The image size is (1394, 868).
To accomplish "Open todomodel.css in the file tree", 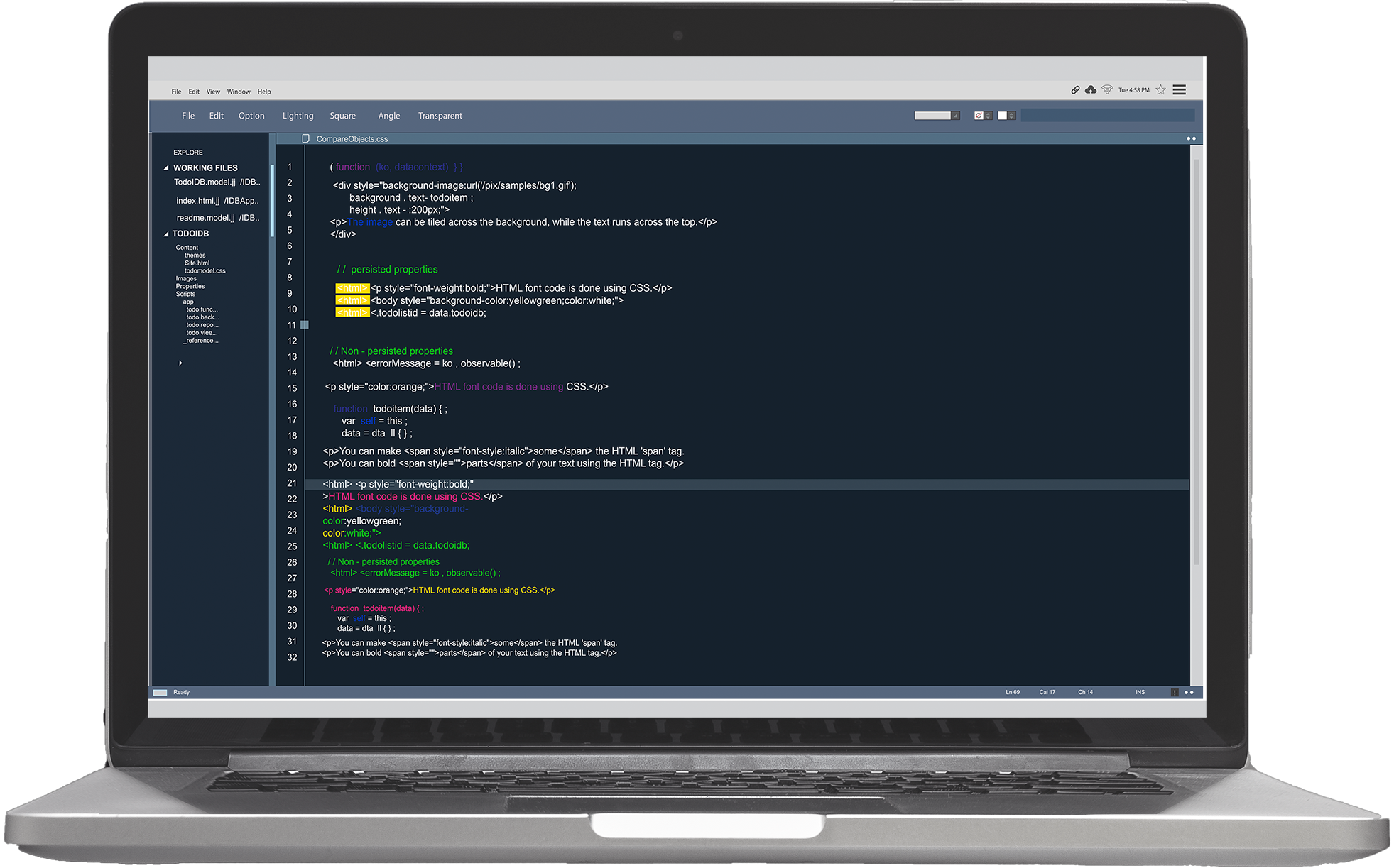I will point(205,271).
